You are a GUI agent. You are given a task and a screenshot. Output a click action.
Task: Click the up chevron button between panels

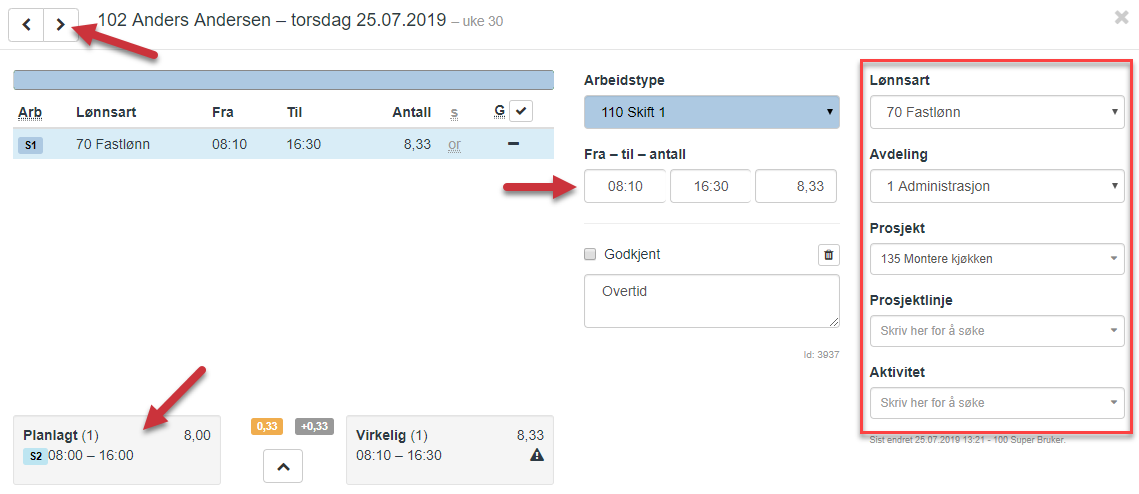[x=283, y=466]
